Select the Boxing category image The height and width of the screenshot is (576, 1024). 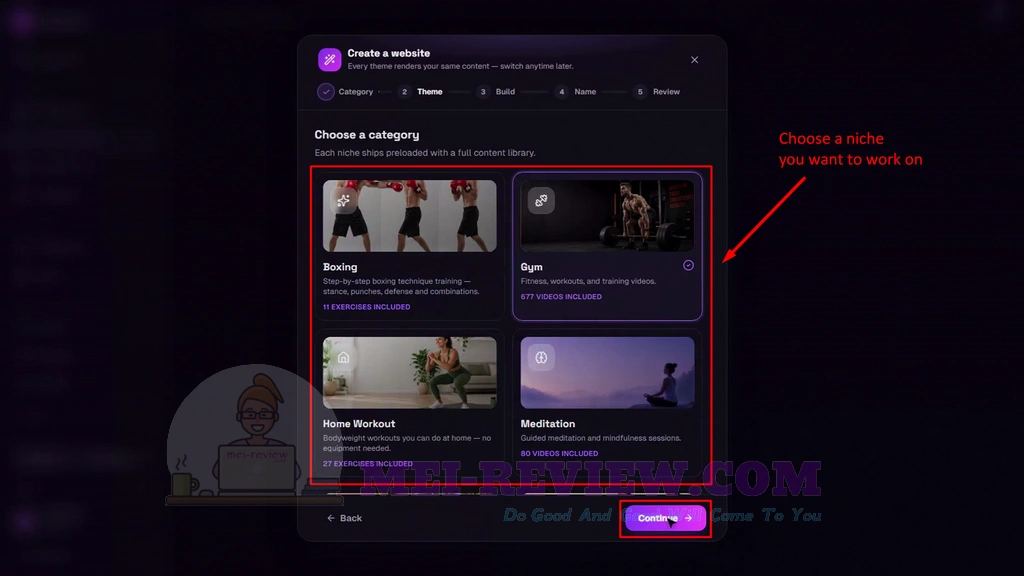tap(409, 216)
